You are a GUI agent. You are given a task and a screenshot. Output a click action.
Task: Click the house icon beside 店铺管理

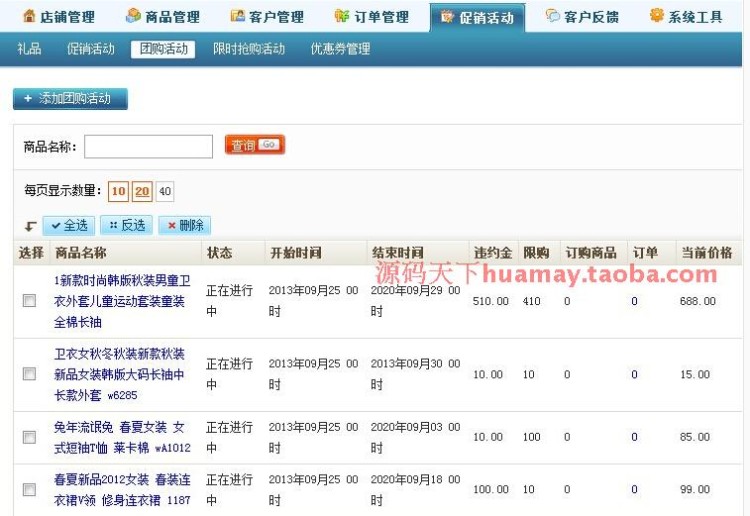click(29, 16)
